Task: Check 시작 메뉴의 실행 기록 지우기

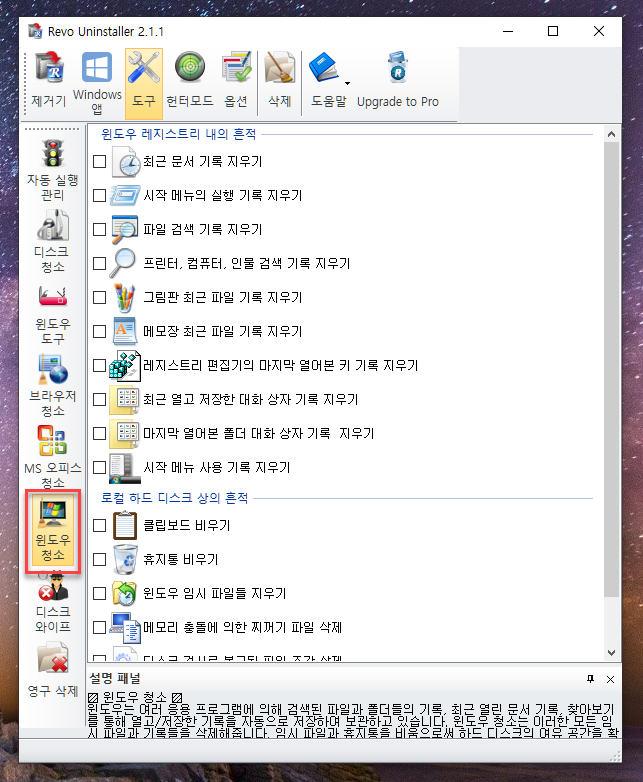Action: click(100, 196)
